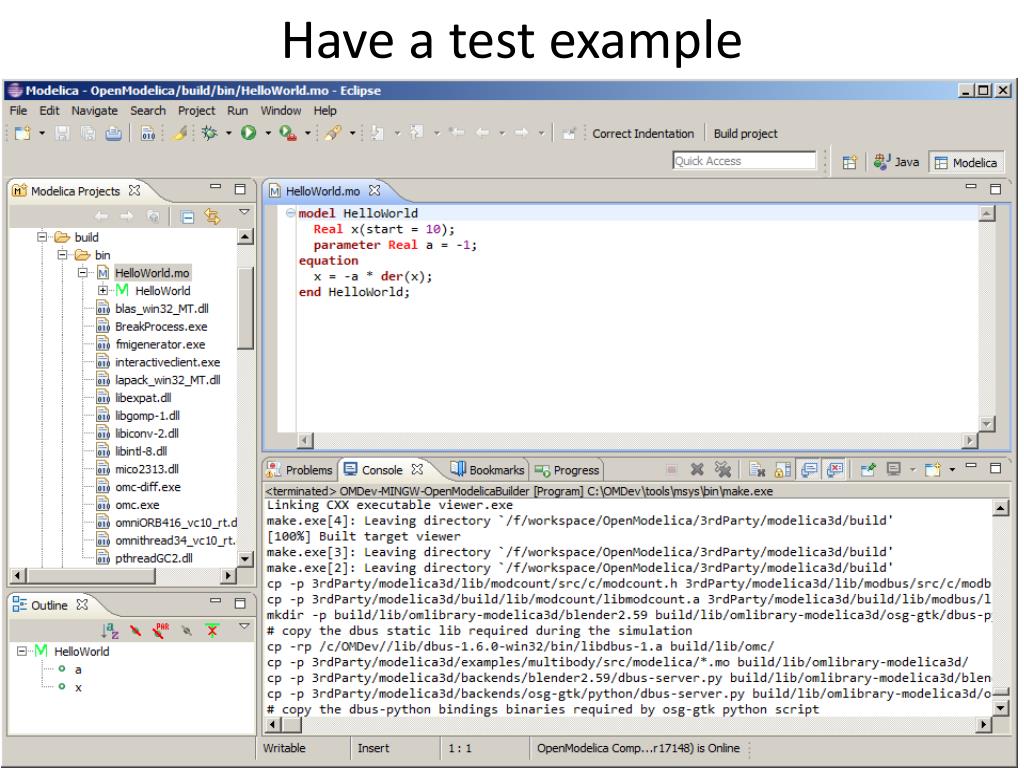The width and height of the screenshot is (1024, 768).
Task: Maximize the Outline panel
Action: [240, 603]
